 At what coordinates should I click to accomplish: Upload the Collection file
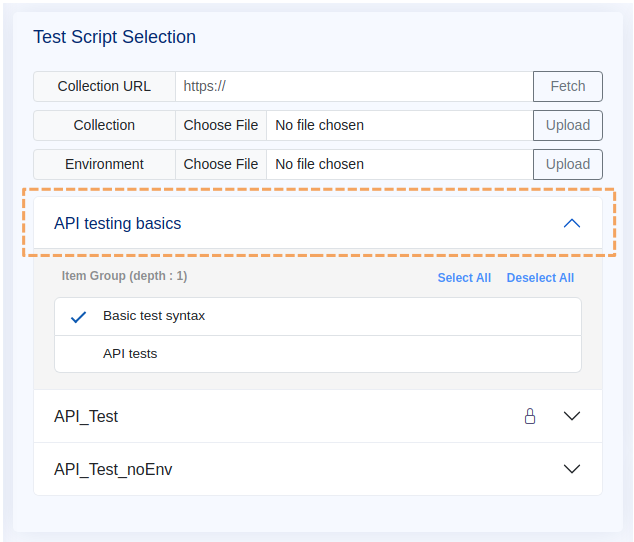tap(568, 125)
